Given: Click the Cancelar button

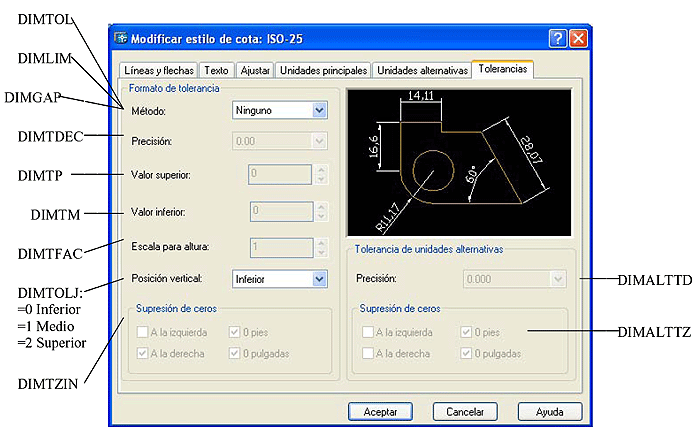Looking at the screenshot, I should 465,411.
